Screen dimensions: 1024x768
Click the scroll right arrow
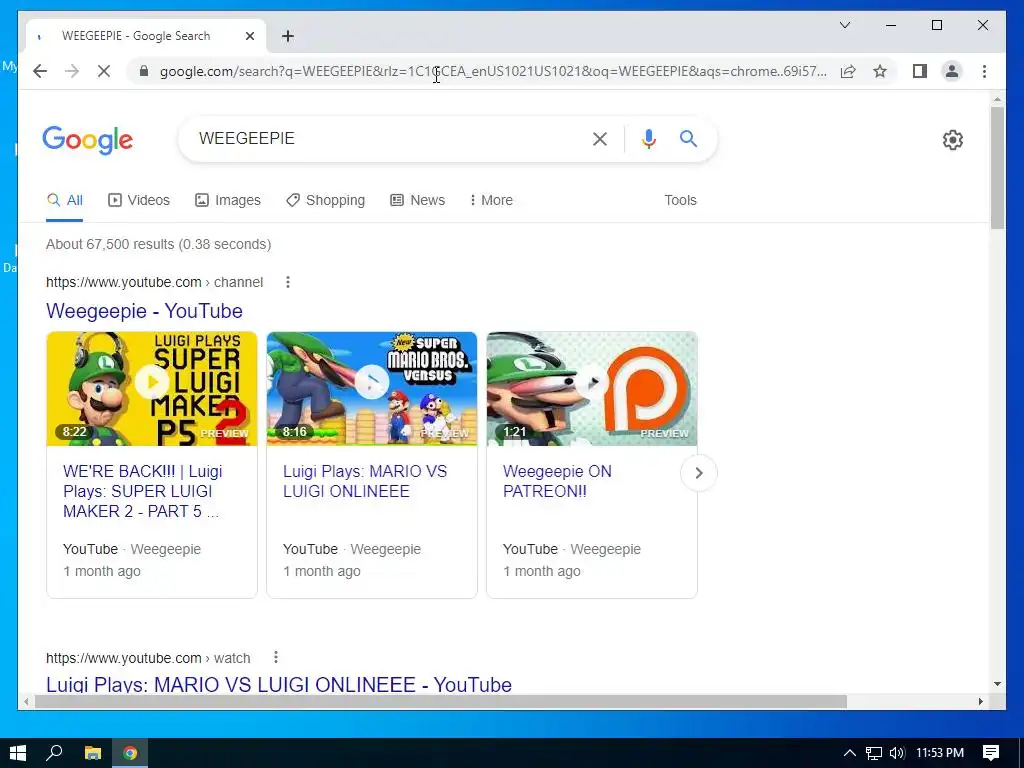pos(980,701)
